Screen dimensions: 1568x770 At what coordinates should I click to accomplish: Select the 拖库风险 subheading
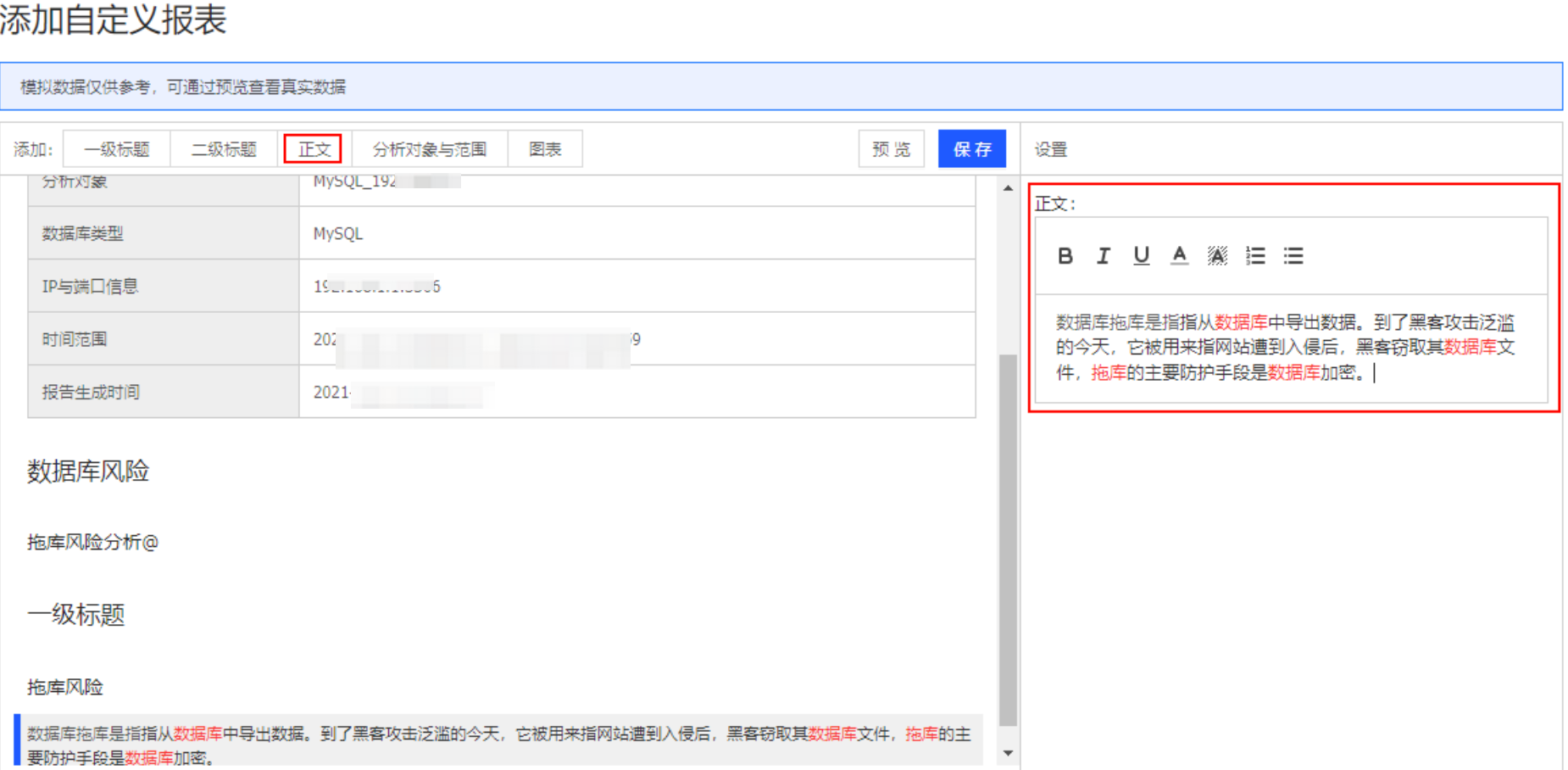tap(65, 687)
